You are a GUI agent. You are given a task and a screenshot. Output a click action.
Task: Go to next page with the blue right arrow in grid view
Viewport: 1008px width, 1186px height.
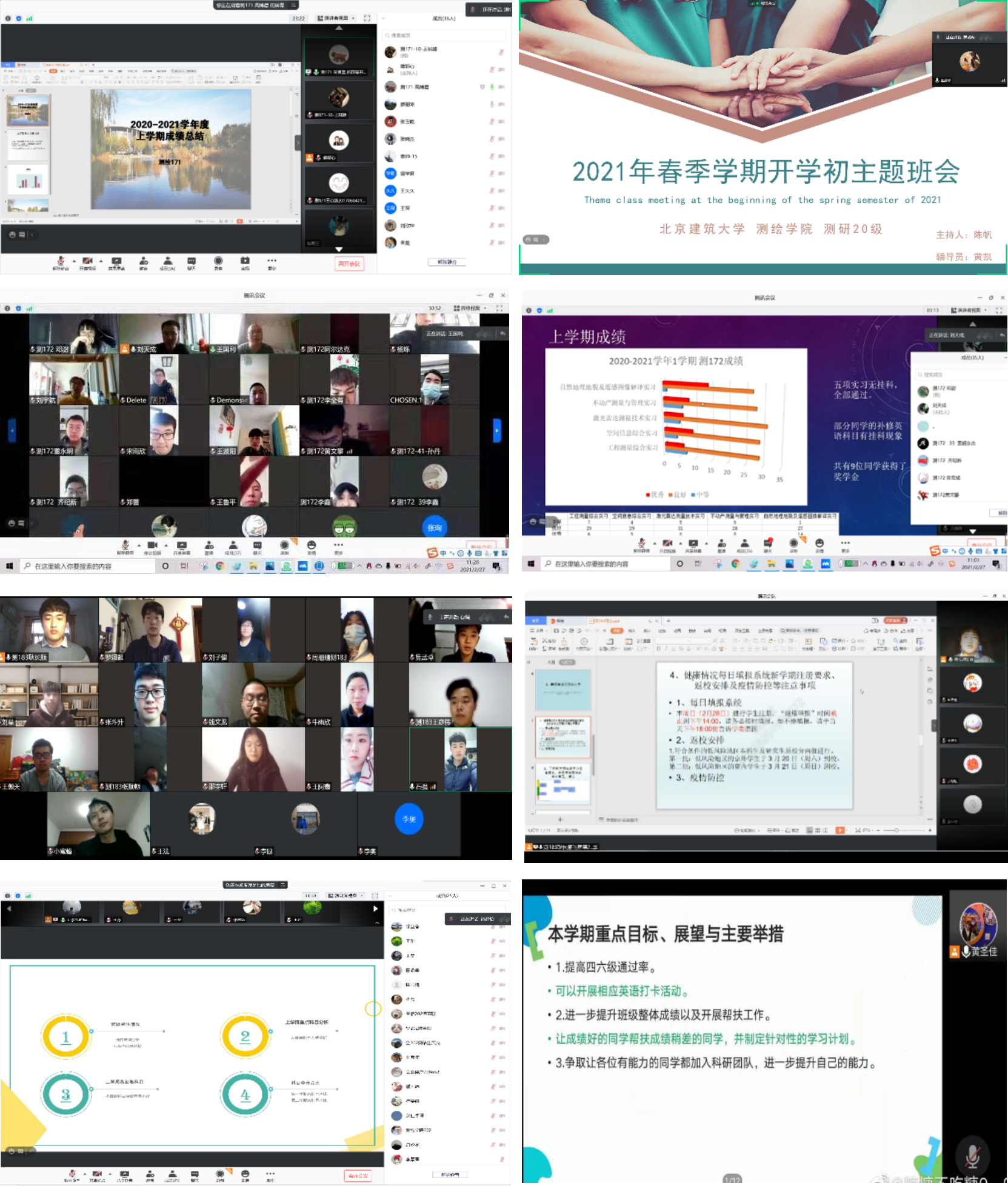497,430
